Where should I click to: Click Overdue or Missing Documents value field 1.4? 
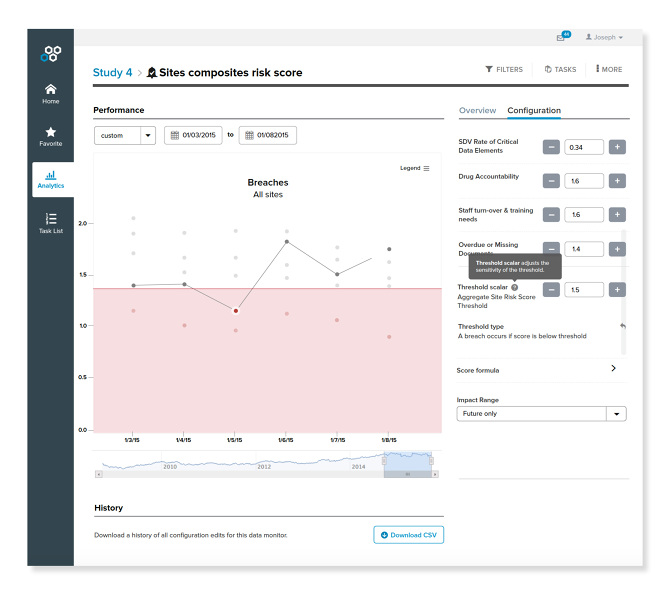[584, 249]
